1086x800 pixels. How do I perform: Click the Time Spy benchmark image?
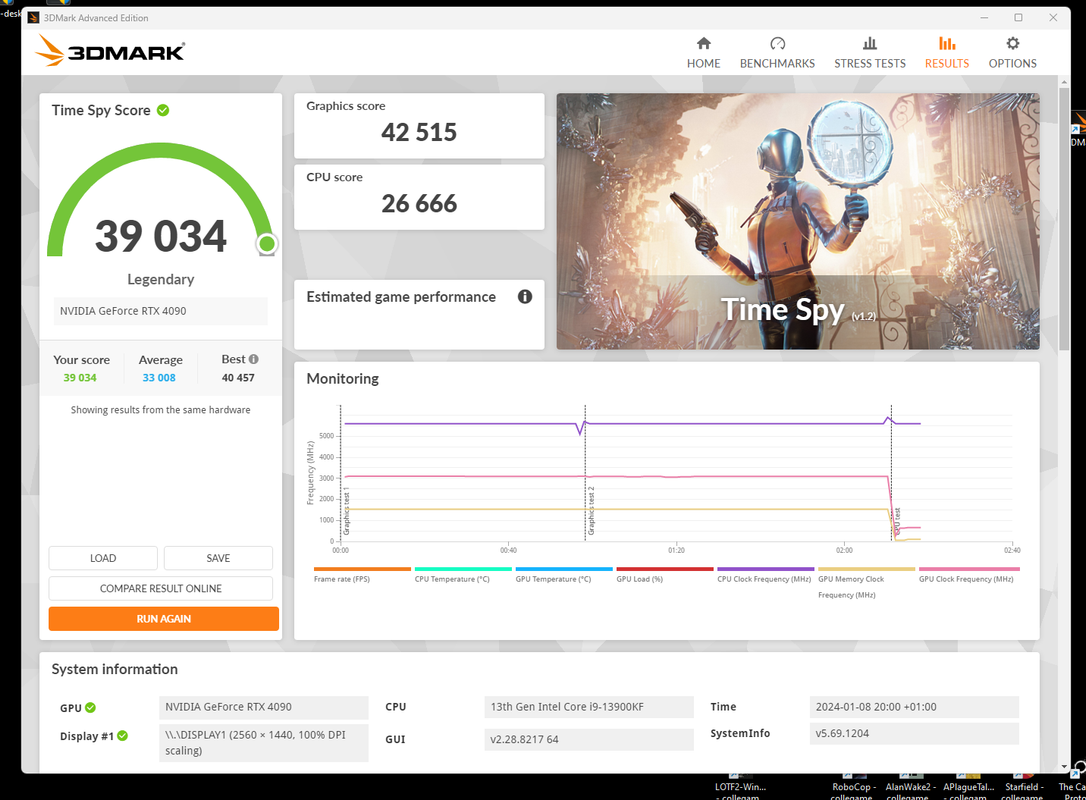coord(798,221)
